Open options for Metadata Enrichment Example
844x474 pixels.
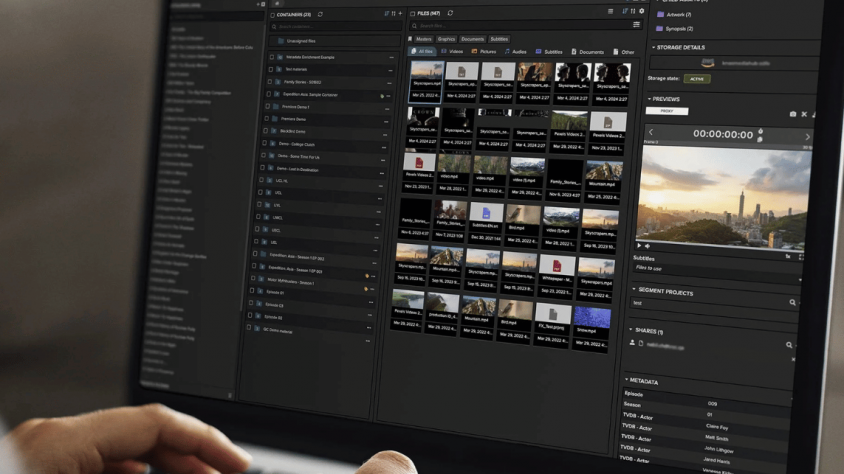391,58
